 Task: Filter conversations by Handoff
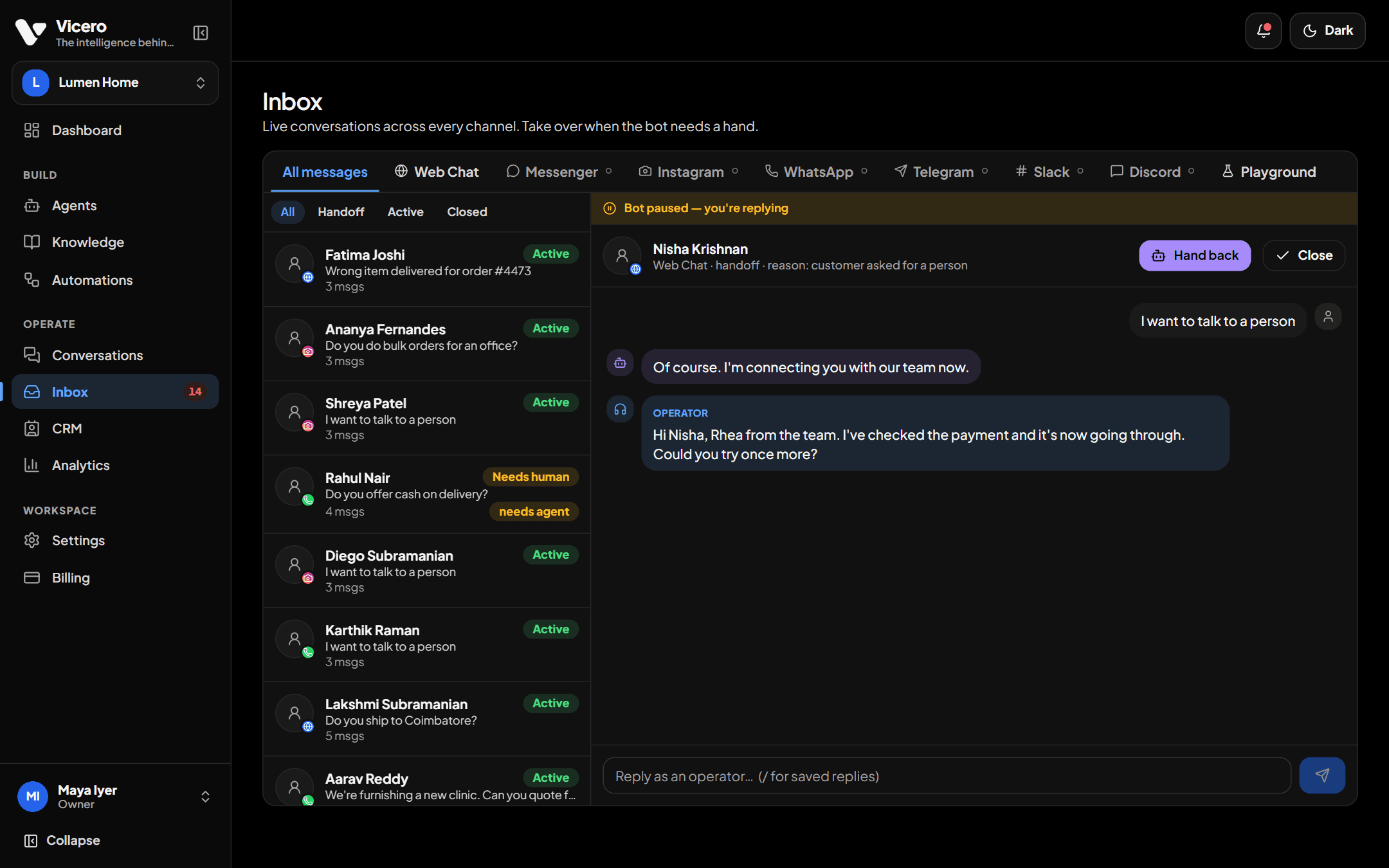tap(341, 212)
